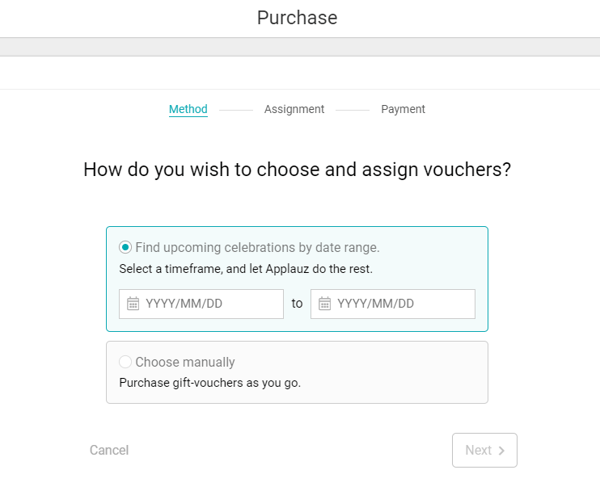Screen dimensions: 600x491
Task: Click the Cancel link
Action: pos(109,450)
